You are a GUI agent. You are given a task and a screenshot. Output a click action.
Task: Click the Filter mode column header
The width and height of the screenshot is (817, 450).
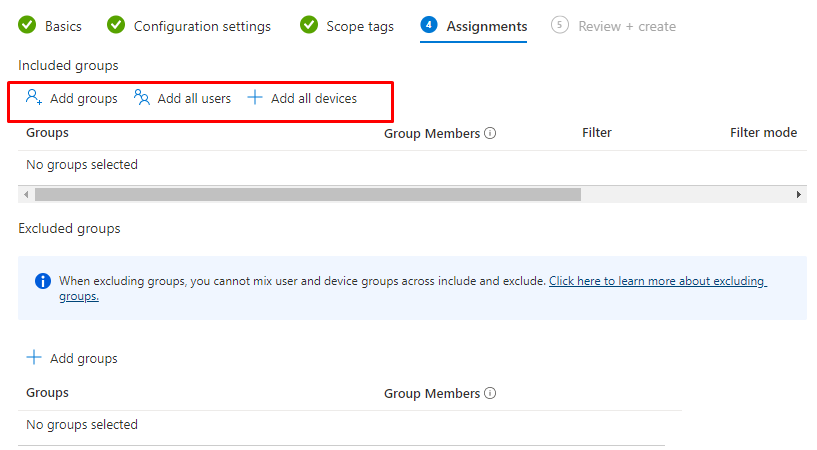pos(763,133)
